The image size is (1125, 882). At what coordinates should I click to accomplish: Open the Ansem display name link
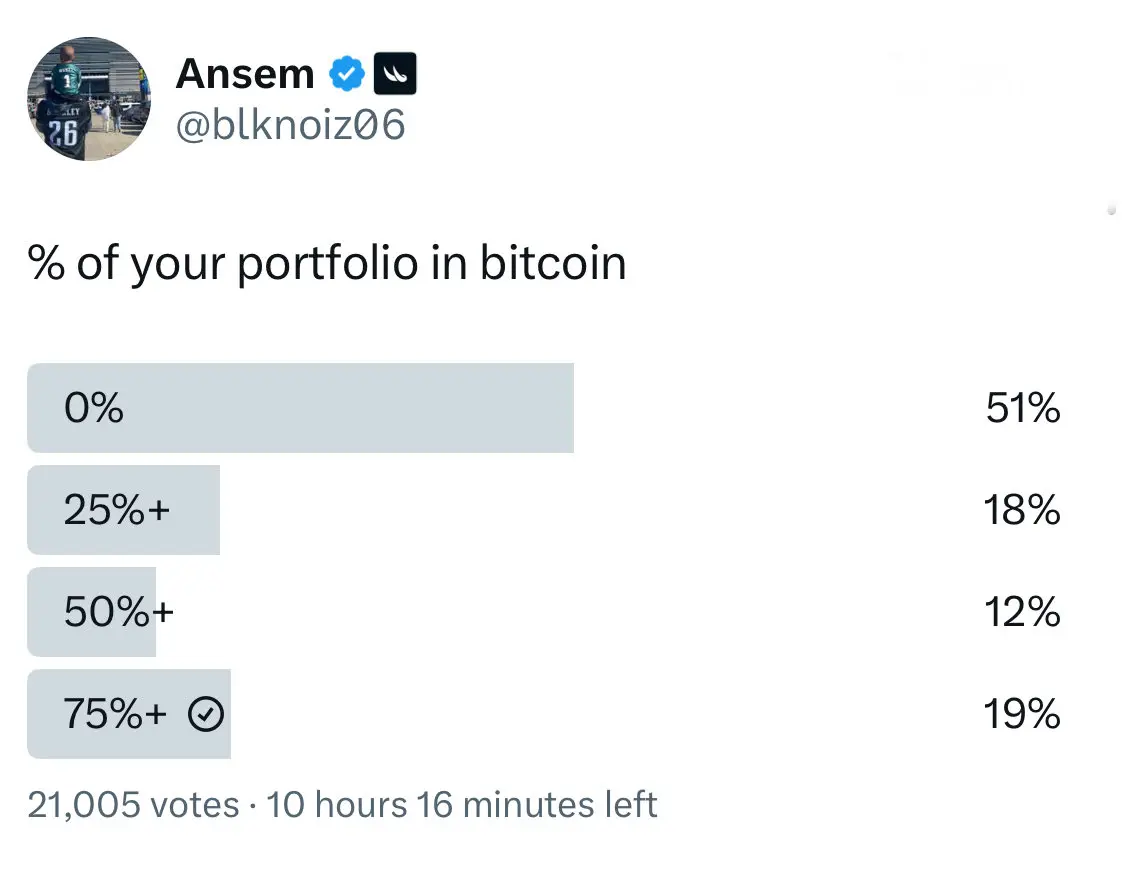point(245,73)
